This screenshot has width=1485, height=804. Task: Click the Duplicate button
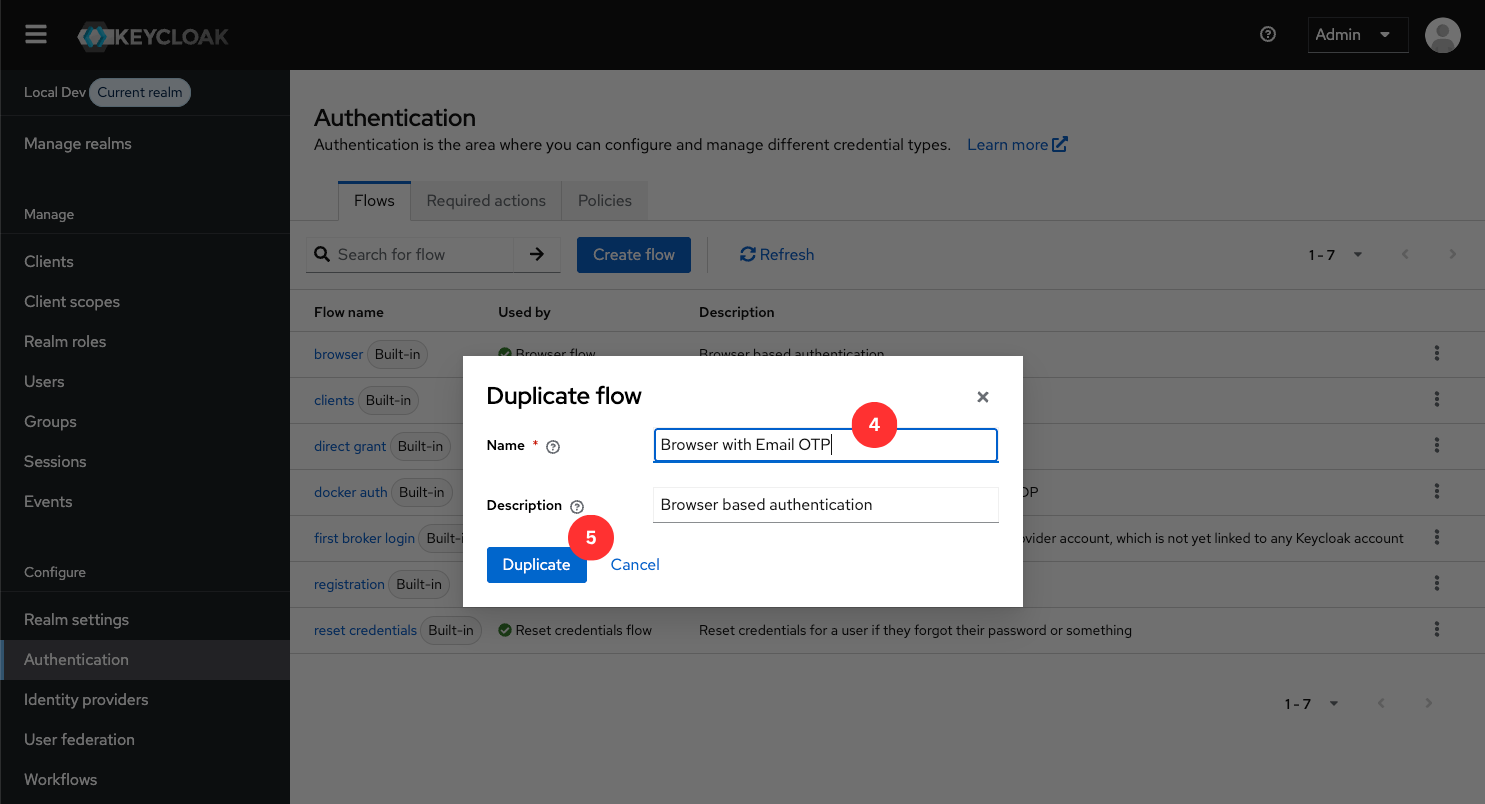click(x=537, y=565)
